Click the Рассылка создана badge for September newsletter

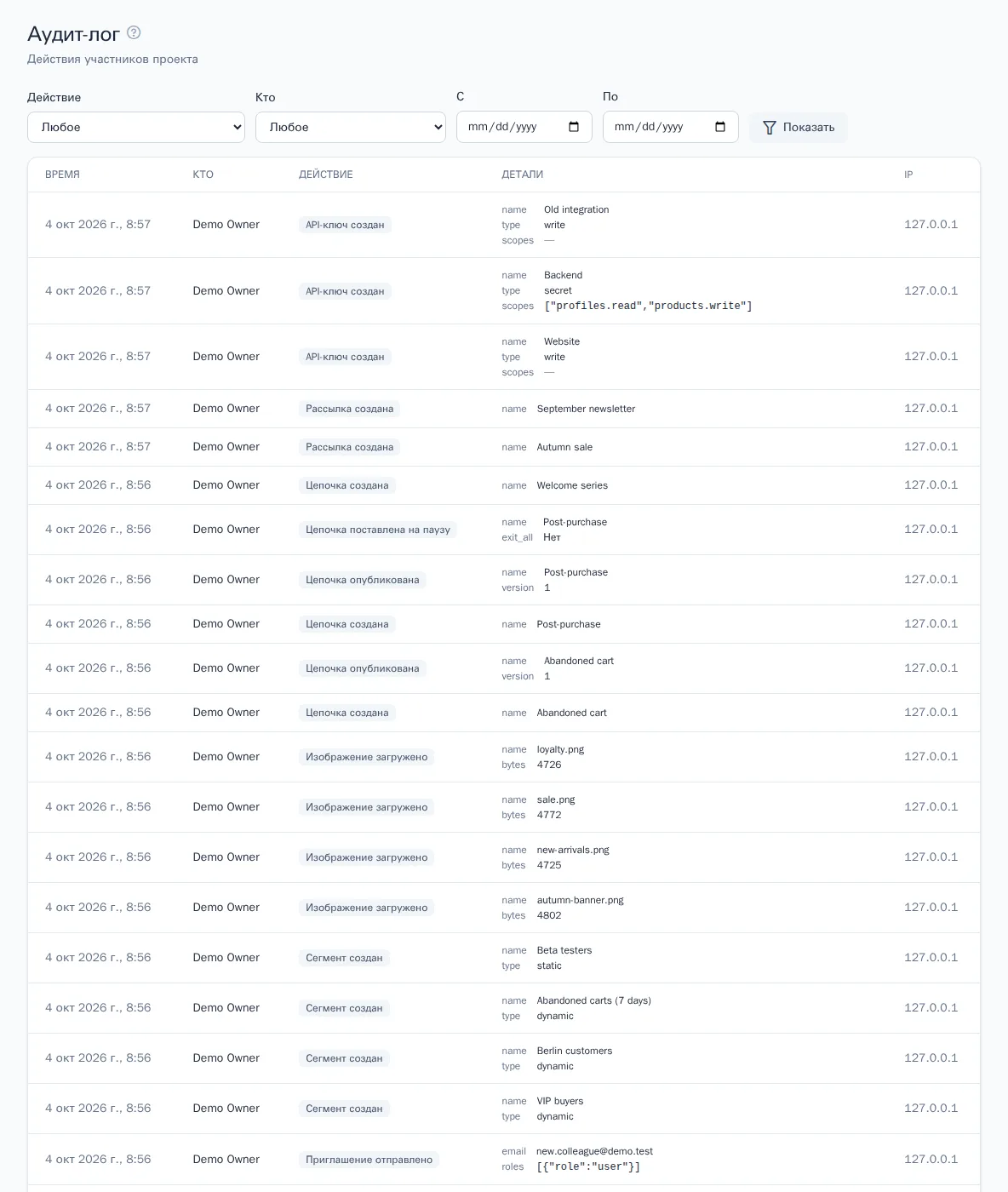pos(349,409)
